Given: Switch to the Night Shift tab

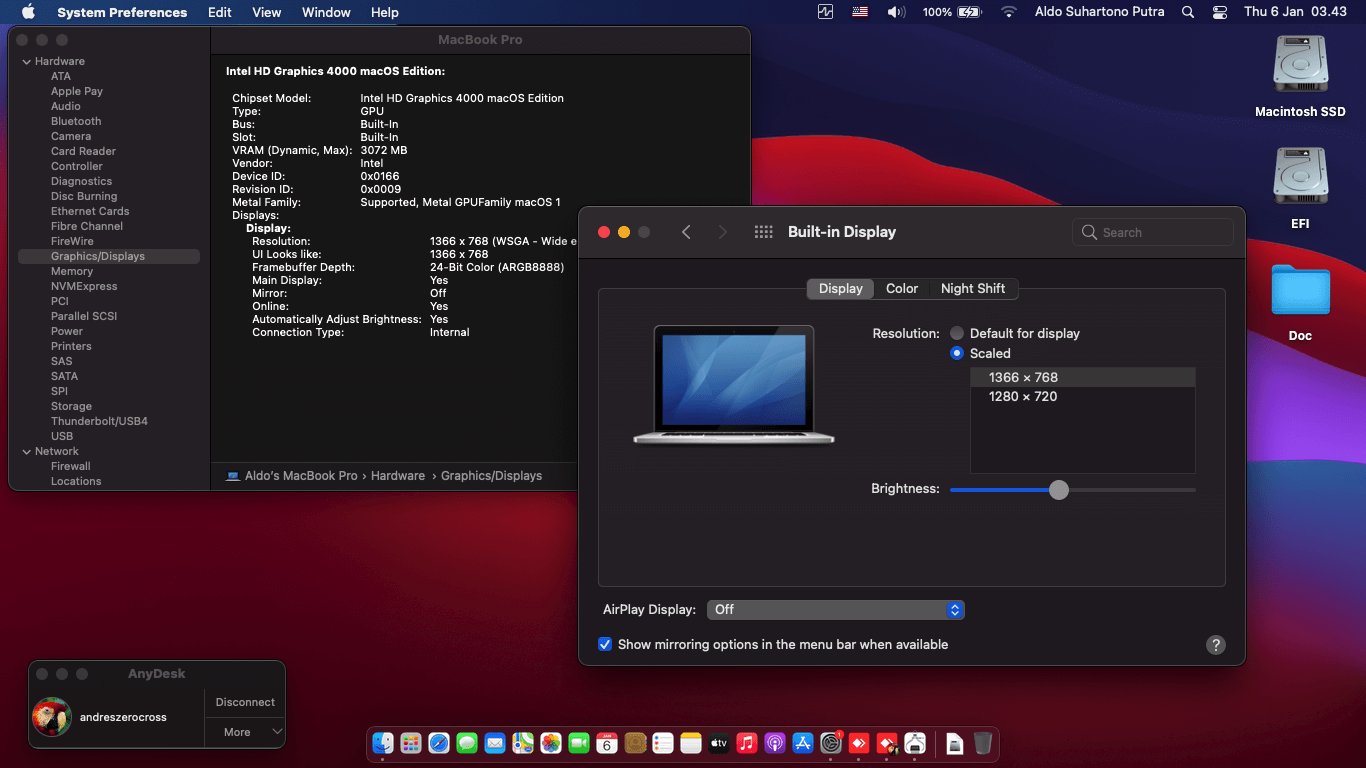Looking at the screenshot, I should [x=973, y=288].
